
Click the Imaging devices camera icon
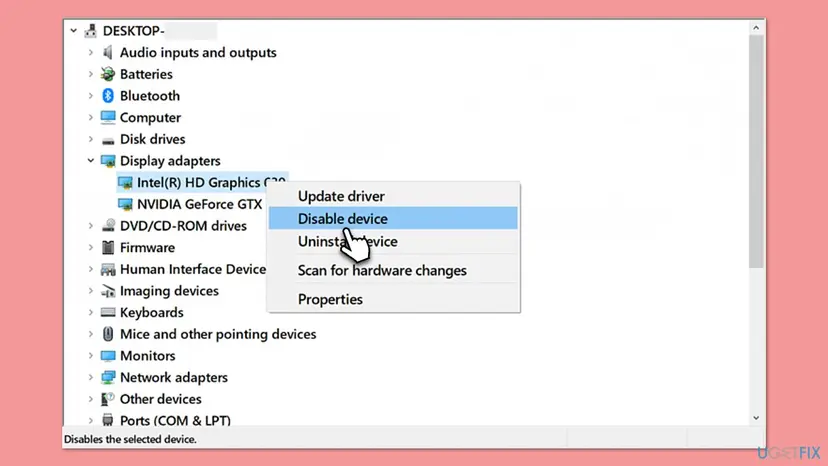pos(108,291)
